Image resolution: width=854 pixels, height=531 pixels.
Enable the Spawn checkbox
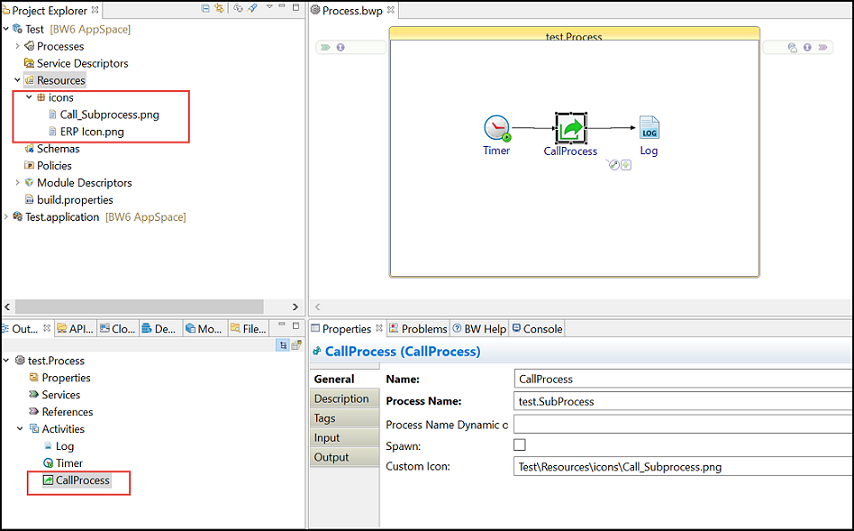tap(519, 445)
